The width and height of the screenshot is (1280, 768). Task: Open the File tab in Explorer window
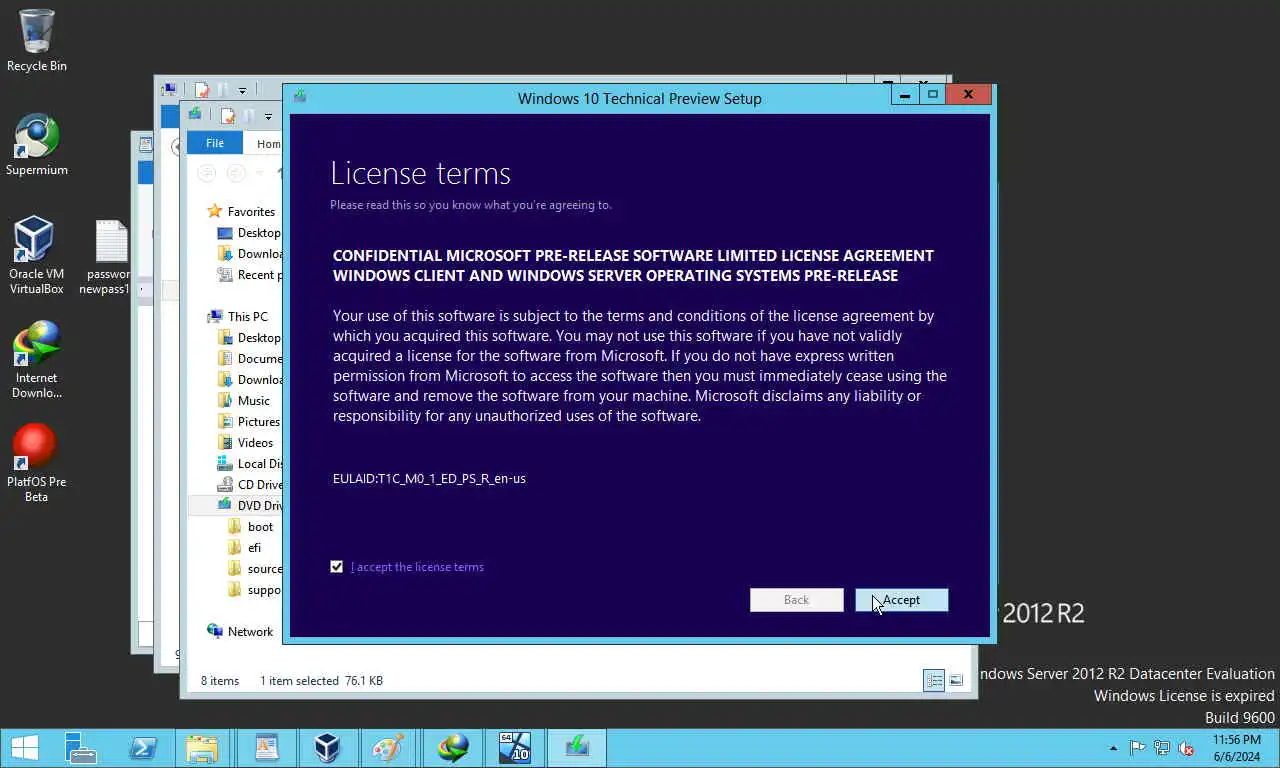click(215, 143)
